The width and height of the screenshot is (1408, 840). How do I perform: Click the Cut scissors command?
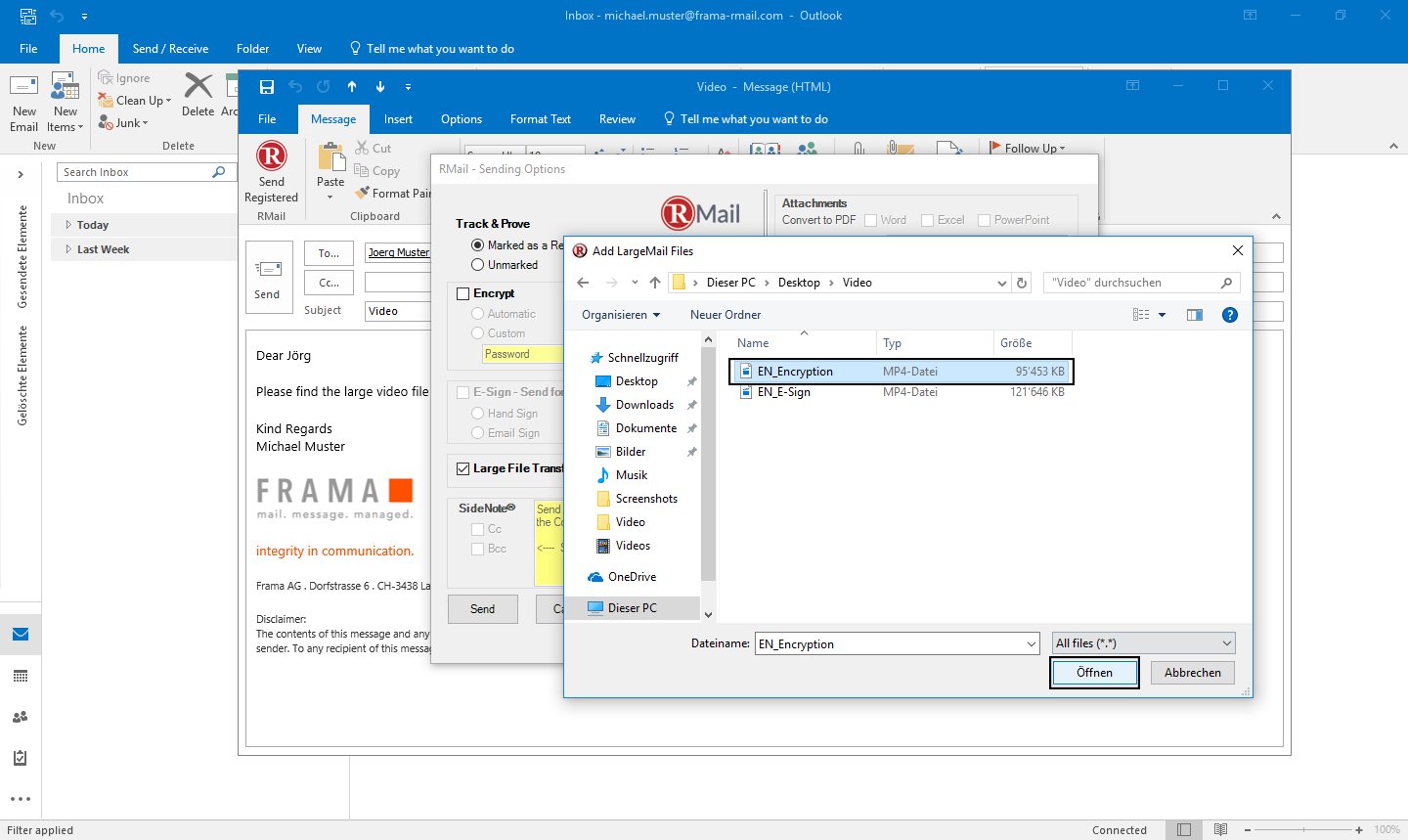click(x=373, y=148)
